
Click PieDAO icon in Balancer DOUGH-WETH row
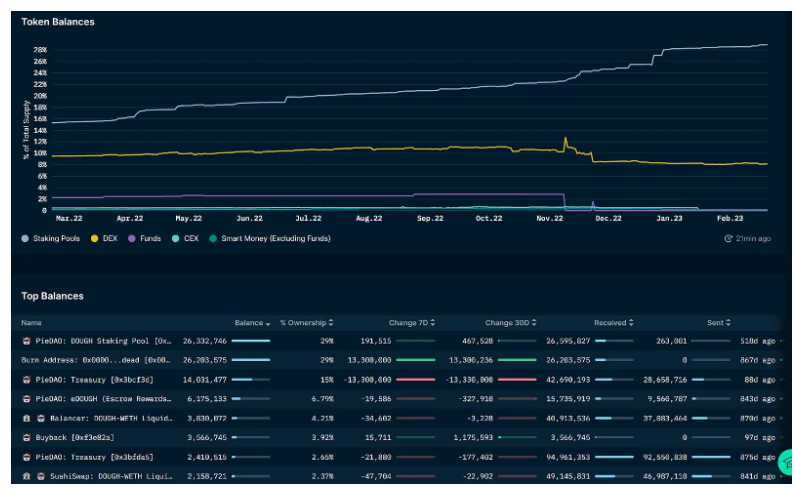click(x=41, y=418)
